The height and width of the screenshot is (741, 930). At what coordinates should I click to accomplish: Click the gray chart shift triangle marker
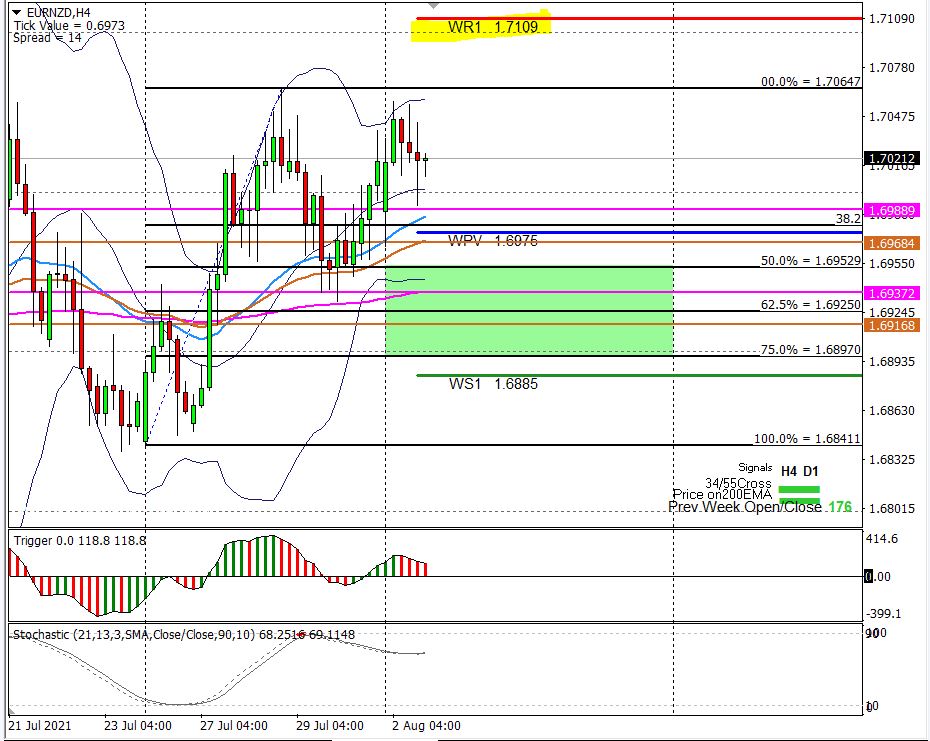coord(433,6)
